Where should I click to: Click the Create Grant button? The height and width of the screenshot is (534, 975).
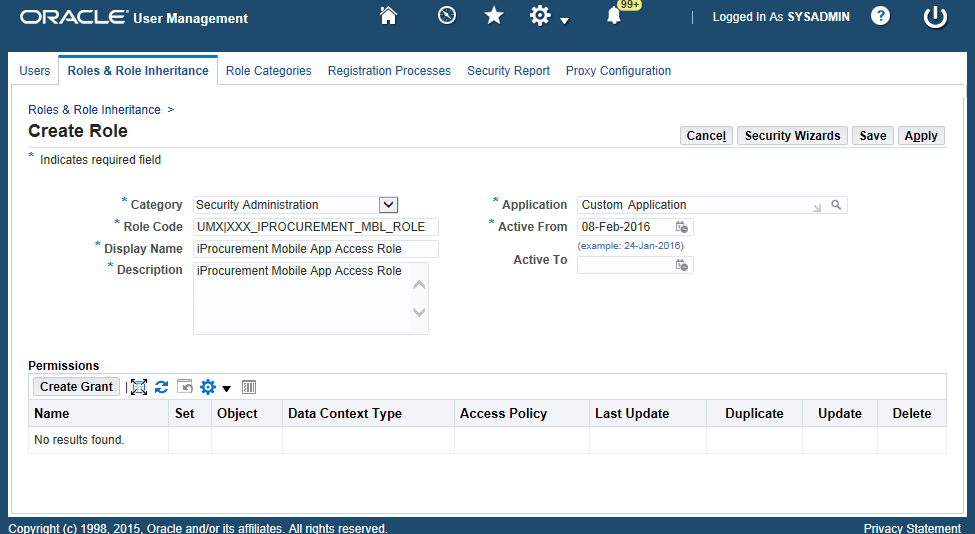(76, 387)
